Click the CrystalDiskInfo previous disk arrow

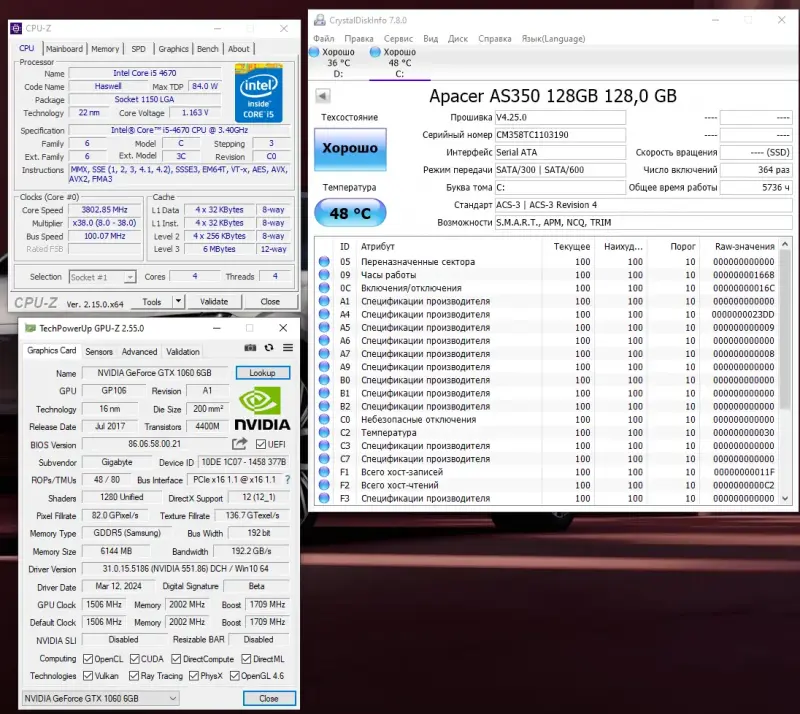[322, 95]
